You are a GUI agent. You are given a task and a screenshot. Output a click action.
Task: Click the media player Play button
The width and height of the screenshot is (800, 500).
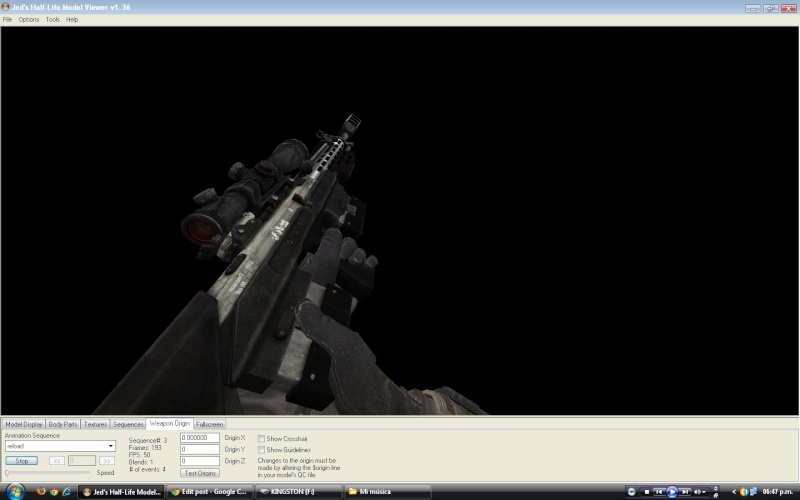(672, 492)
